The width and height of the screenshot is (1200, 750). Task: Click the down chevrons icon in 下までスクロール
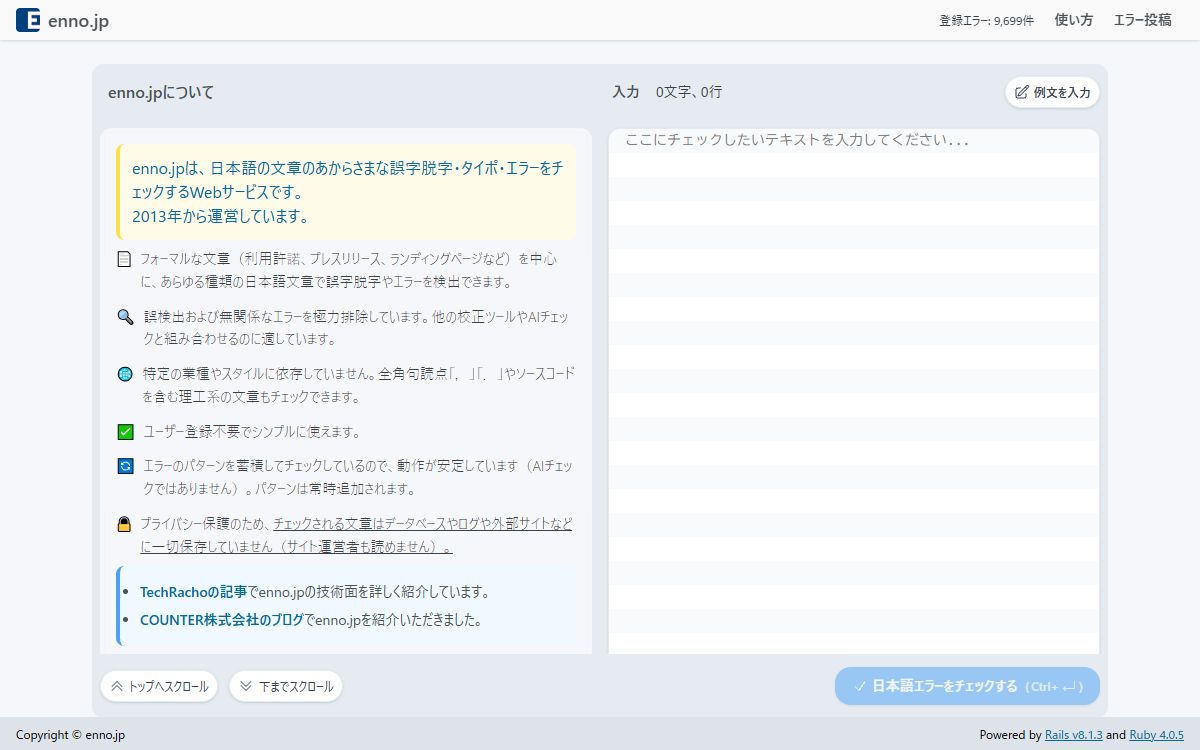point(246,686)
